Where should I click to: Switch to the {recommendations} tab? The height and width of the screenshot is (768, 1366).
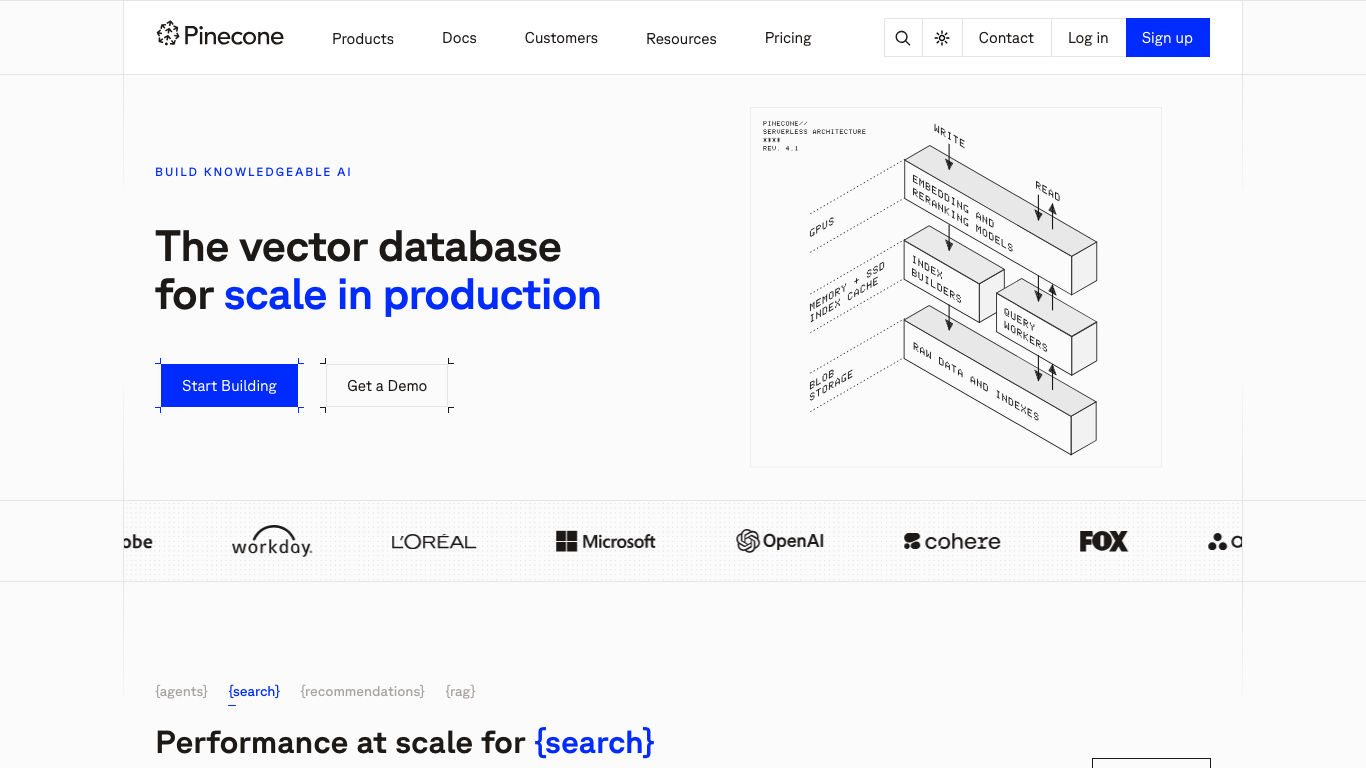pyautogui.click(x=363, y=691)
